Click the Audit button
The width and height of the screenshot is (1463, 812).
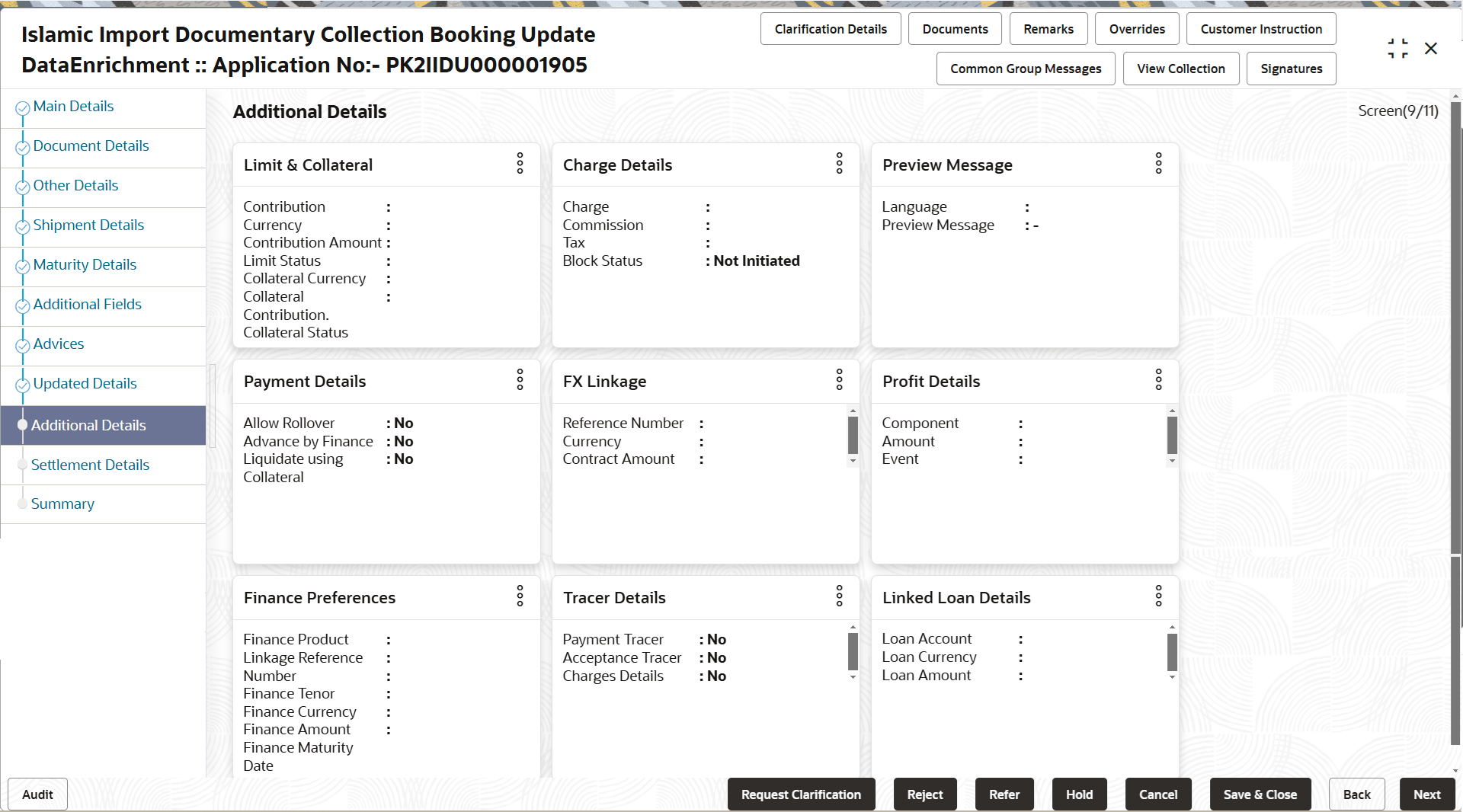pos(37,794)
